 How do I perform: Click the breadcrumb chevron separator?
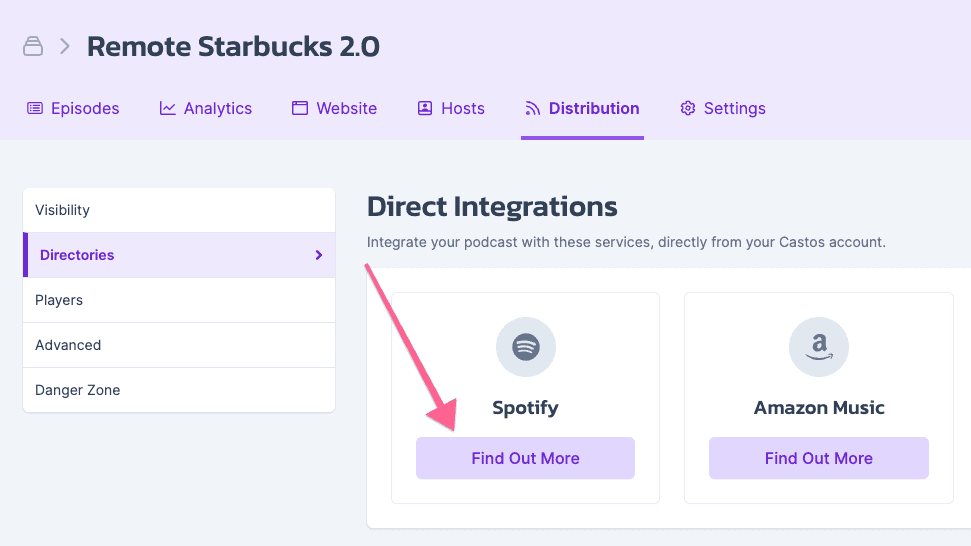pyautogui.click(x=64, y=46)
